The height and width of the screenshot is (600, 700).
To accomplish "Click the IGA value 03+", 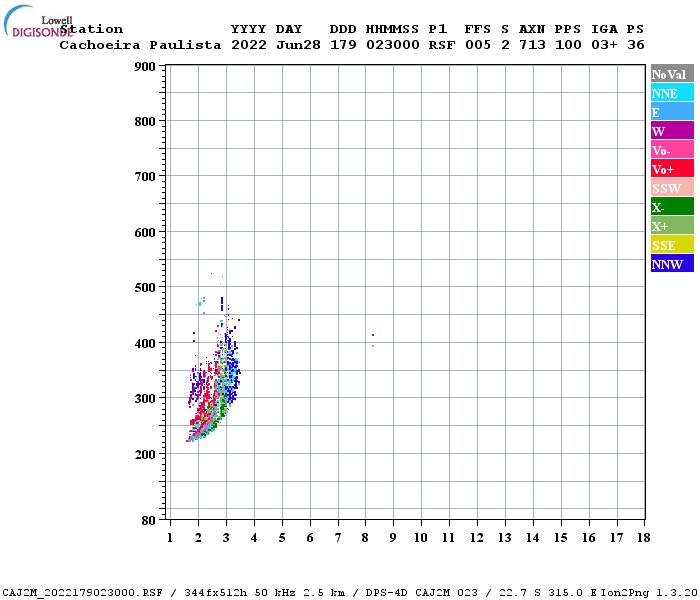I will (x=604, y=45).
